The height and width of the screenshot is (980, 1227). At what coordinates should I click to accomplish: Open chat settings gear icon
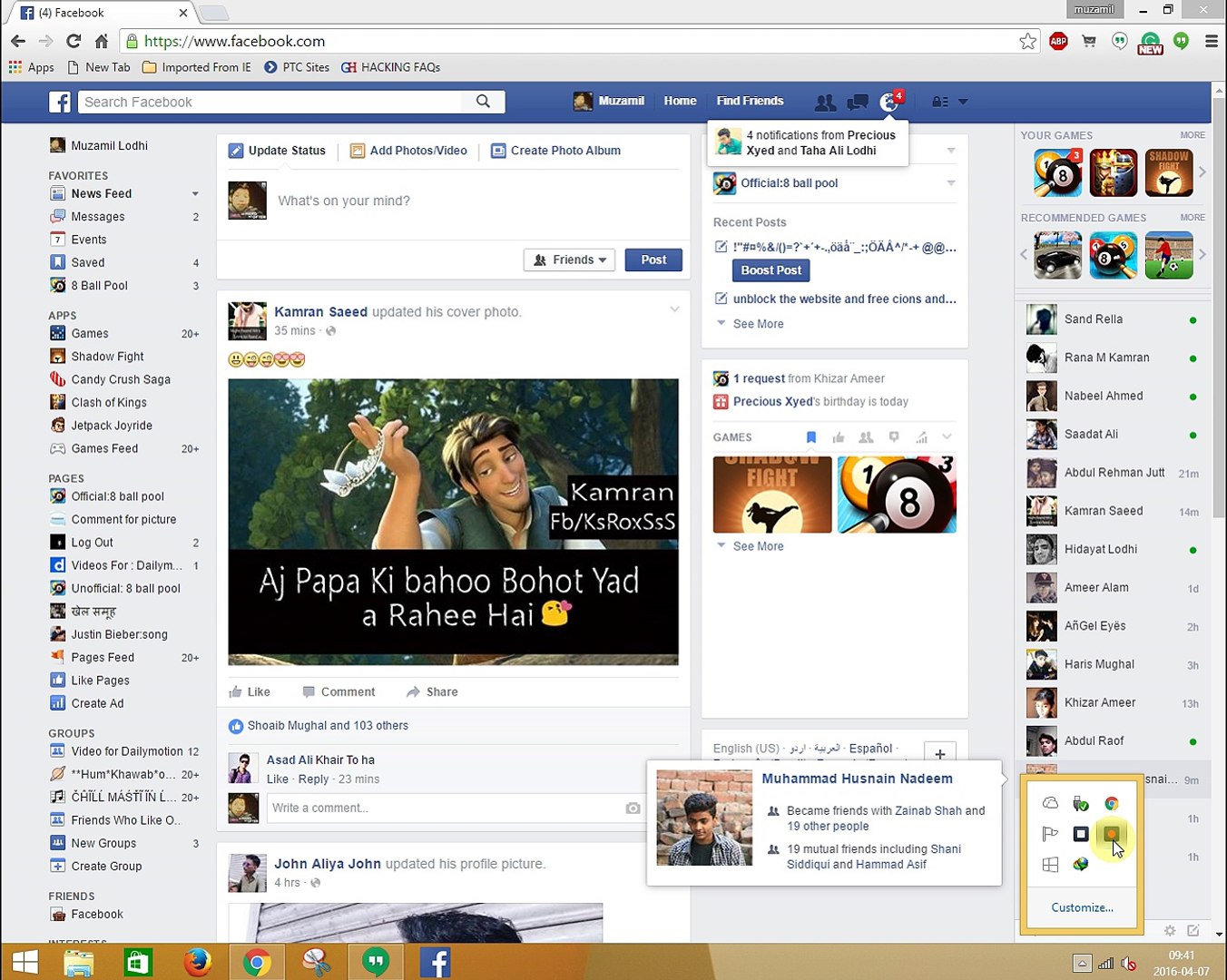[x=1170, y=930]
